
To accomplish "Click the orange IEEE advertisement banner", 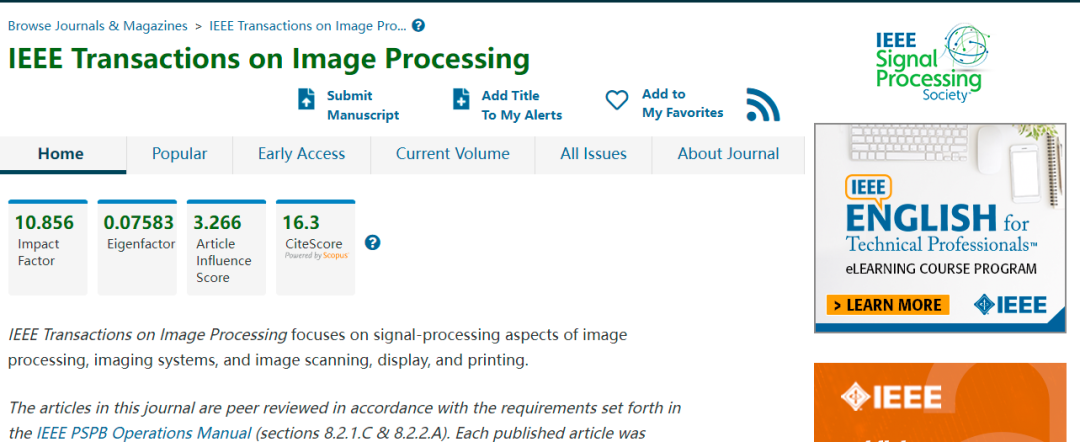I will point(946,402).
